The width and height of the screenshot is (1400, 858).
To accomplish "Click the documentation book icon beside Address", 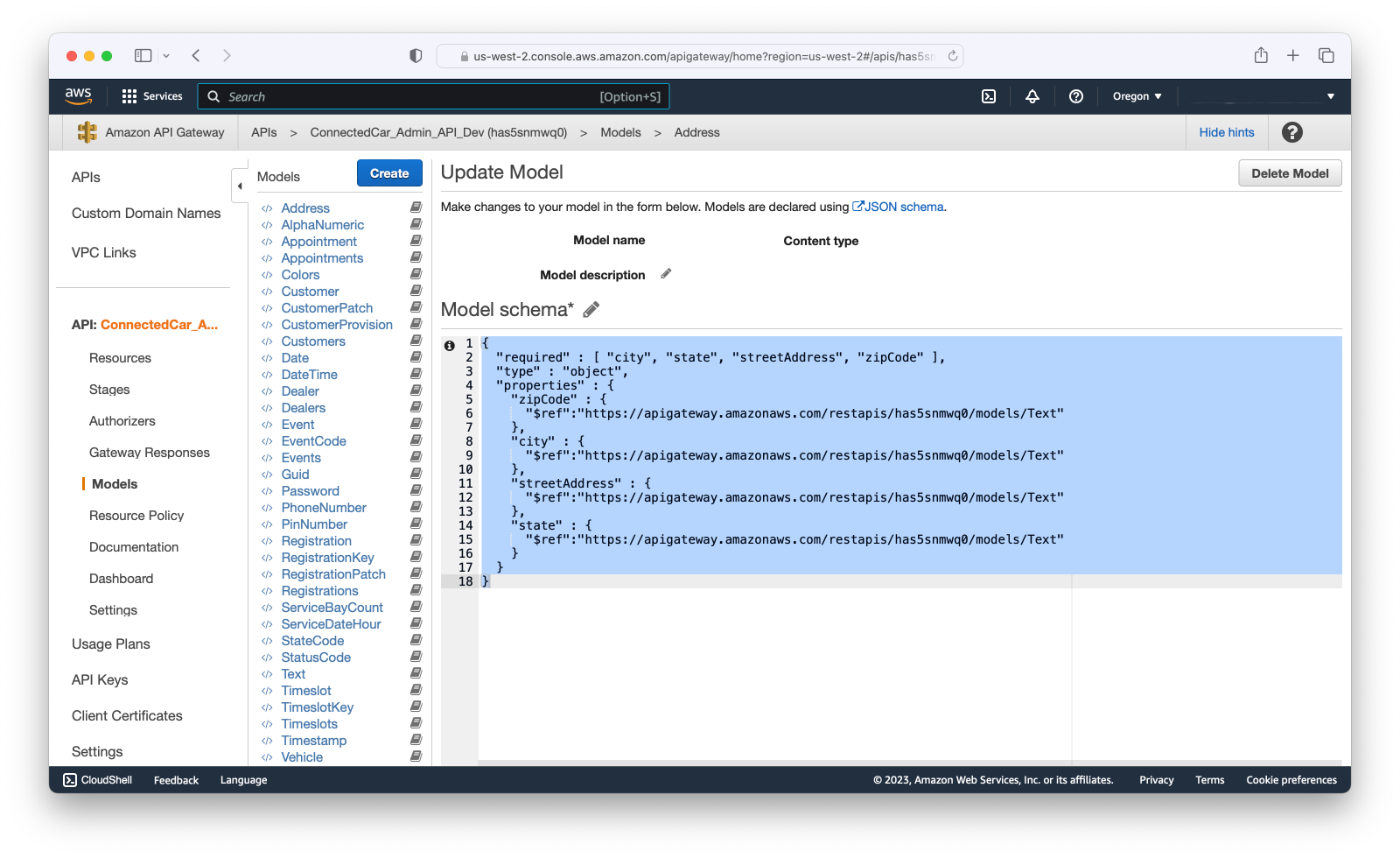I will pyautogui.click(x=416, y=207).
